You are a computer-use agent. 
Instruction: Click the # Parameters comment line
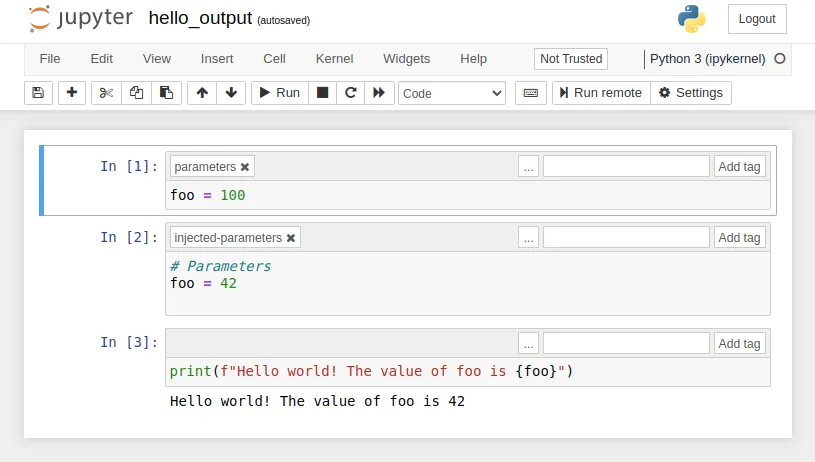[220, 266]
